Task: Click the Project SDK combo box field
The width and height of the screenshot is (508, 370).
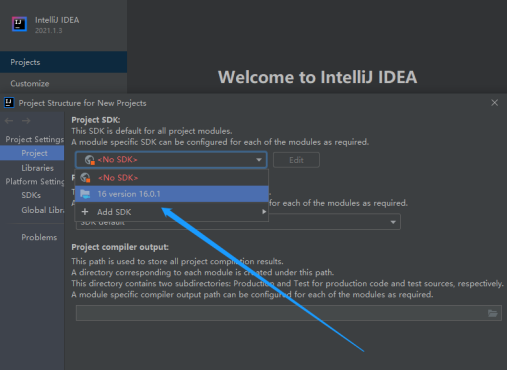Action: point(171,160)
